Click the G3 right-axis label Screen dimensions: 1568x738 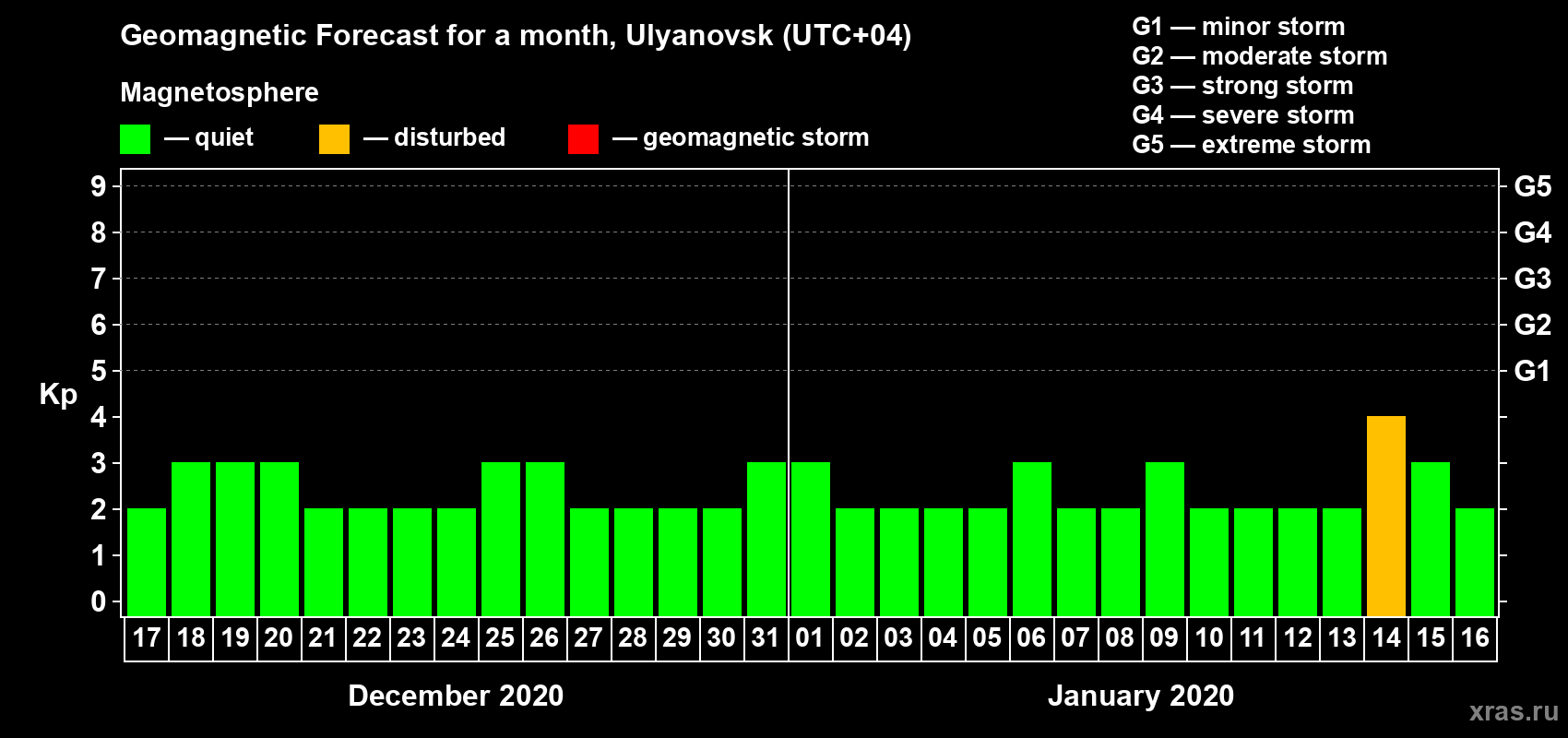tap(1533, 279)
